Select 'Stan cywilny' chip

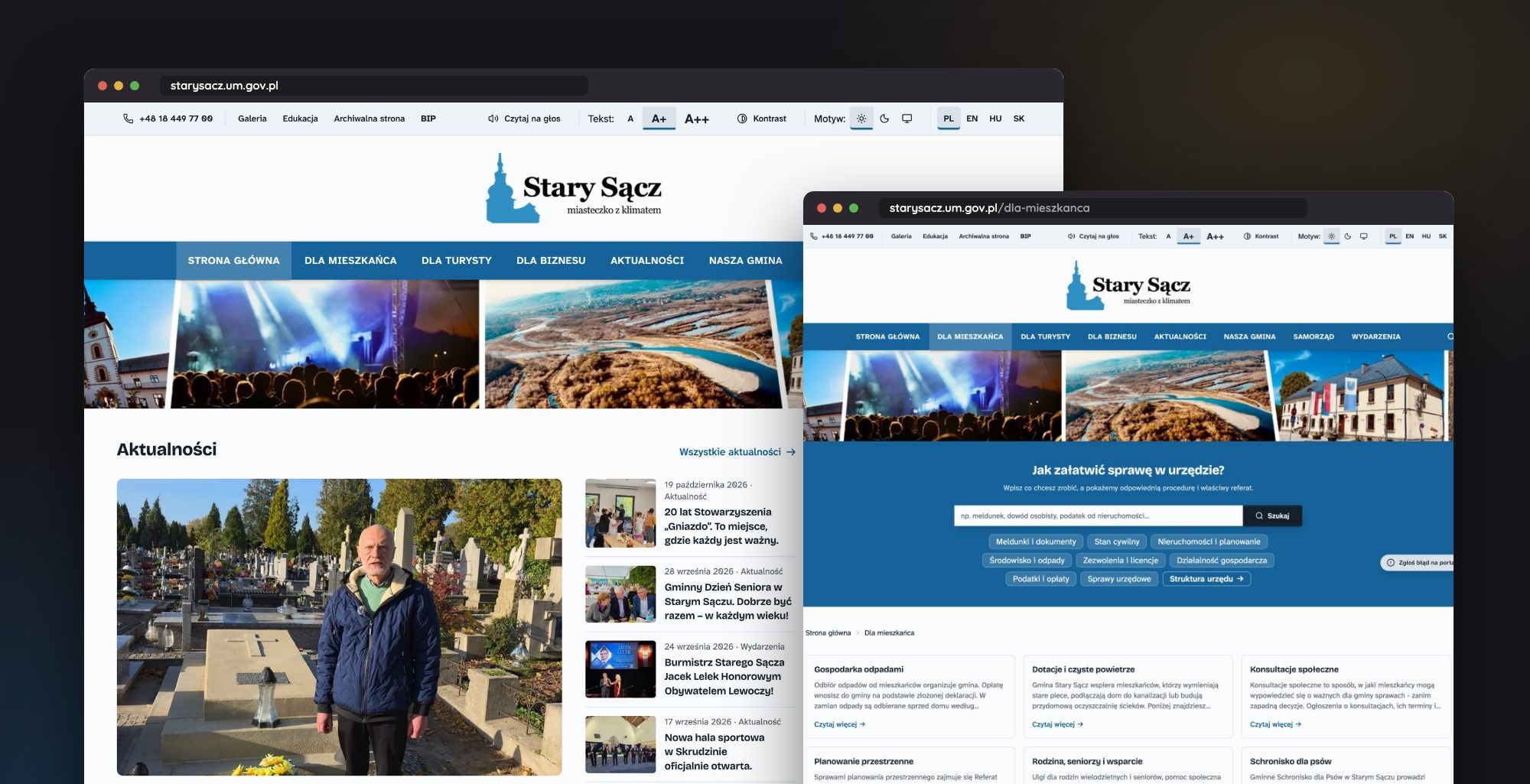pyautogui.click(x=1116, y=542)
